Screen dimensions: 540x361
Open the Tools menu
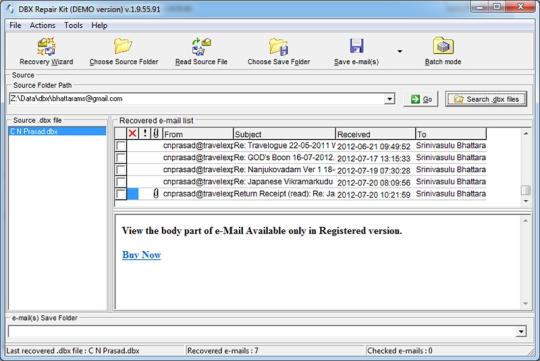tap(73, 25)
